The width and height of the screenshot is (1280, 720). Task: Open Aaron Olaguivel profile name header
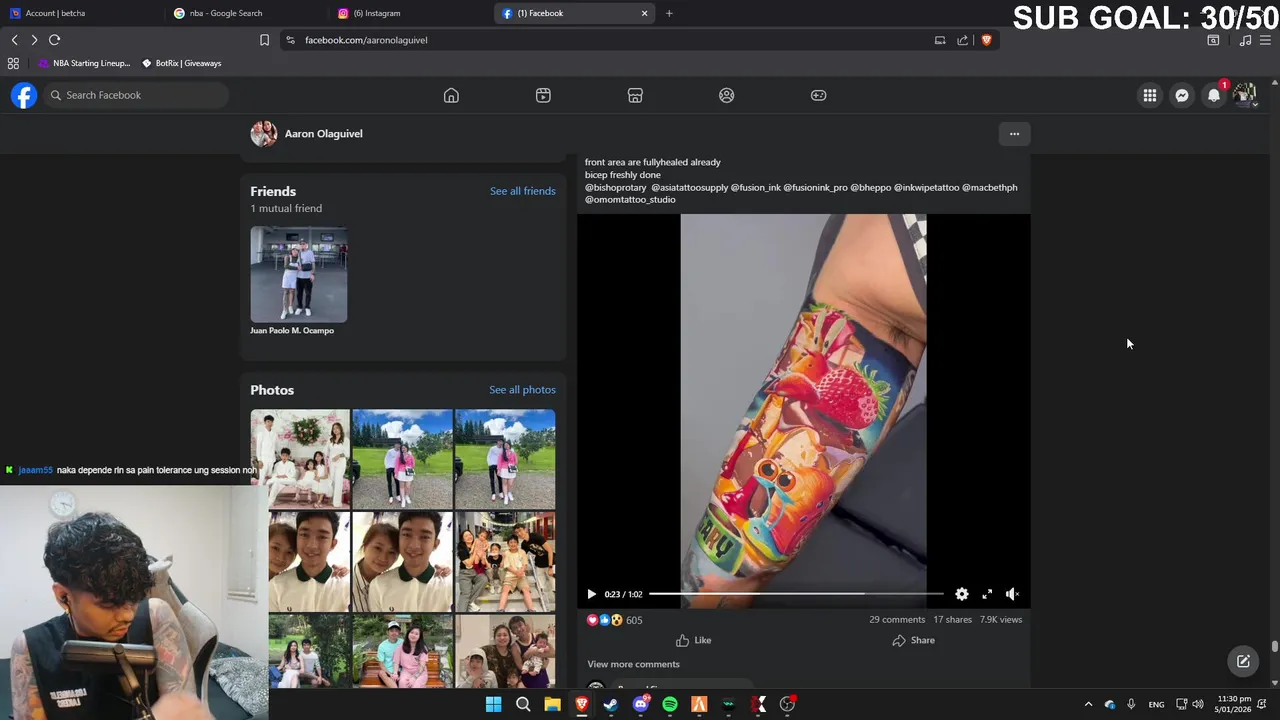coord(323,134)
